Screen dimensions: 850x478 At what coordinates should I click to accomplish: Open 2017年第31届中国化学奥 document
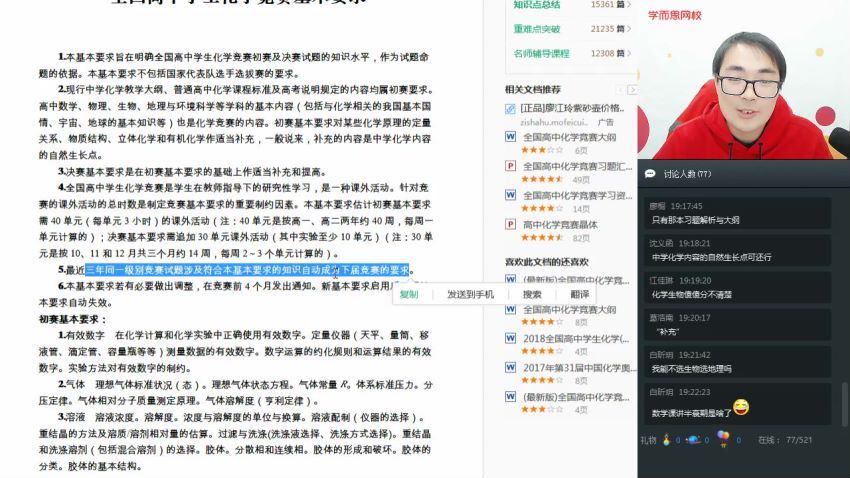(x=577, y=368)
